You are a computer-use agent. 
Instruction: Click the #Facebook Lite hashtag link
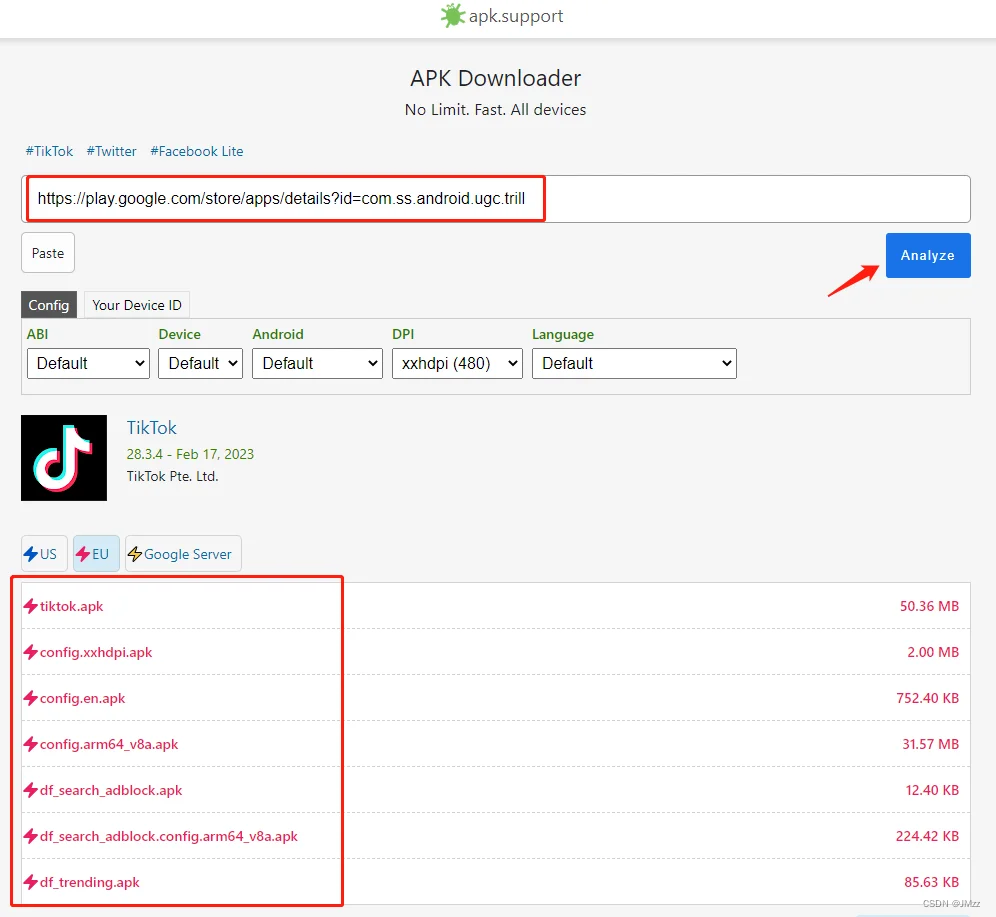tap(197, 151)
